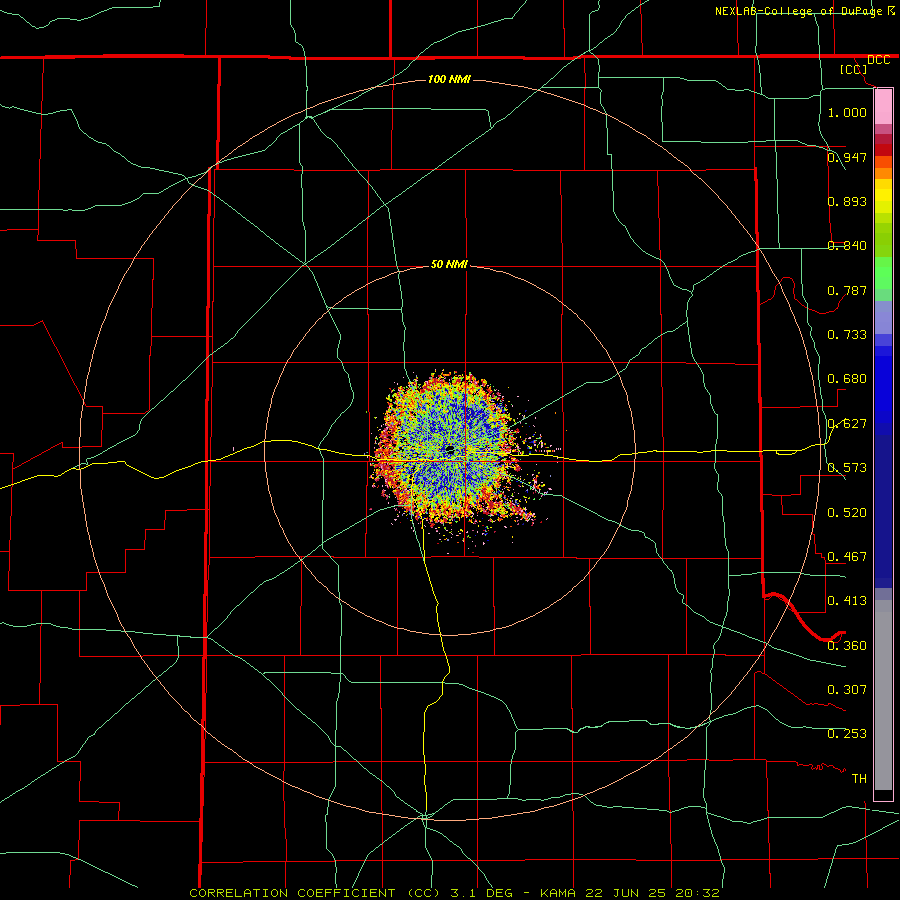900x900 pixels.
Task: Click the 0.947 legend value
Action: point(847,157)
